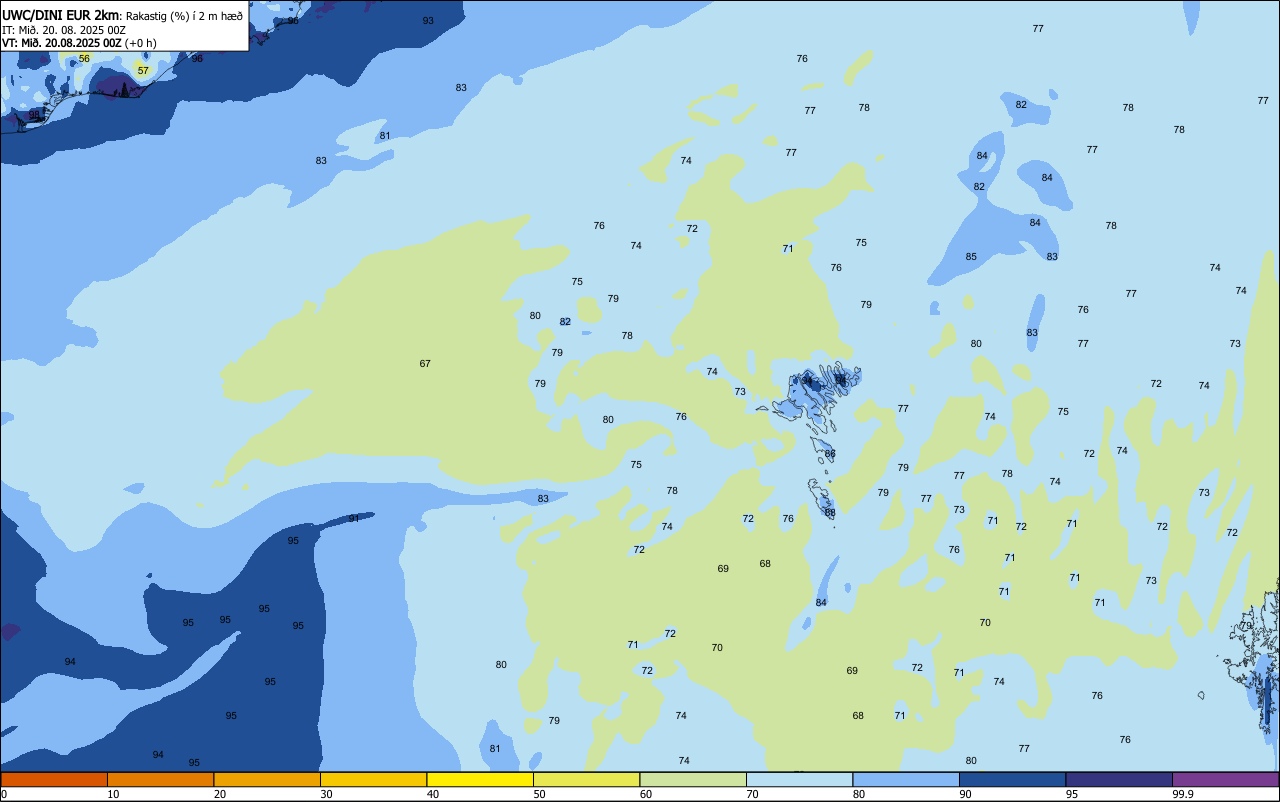Select the value 86 beside the islands
The width and height of the screenshot is (1280, 802).
(830, 454)
